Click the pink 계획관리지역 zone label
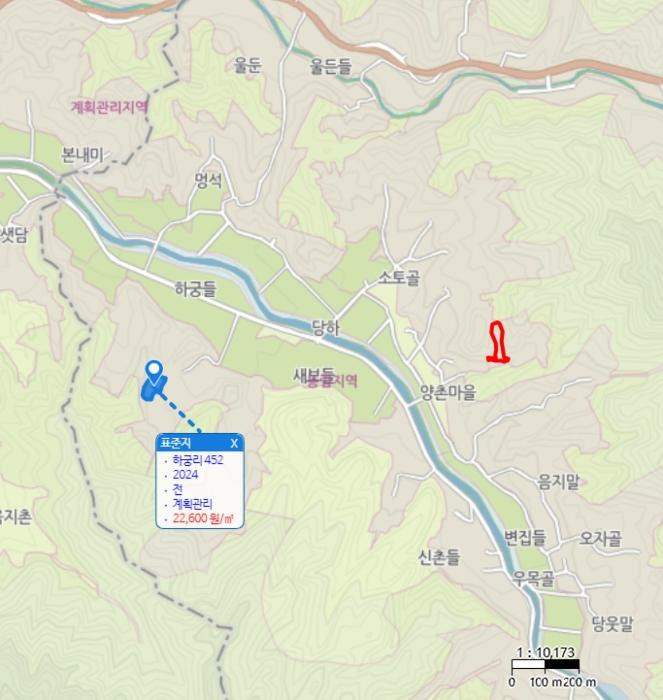The width and height of the screenshot is (663, 700). click(109, 107)
